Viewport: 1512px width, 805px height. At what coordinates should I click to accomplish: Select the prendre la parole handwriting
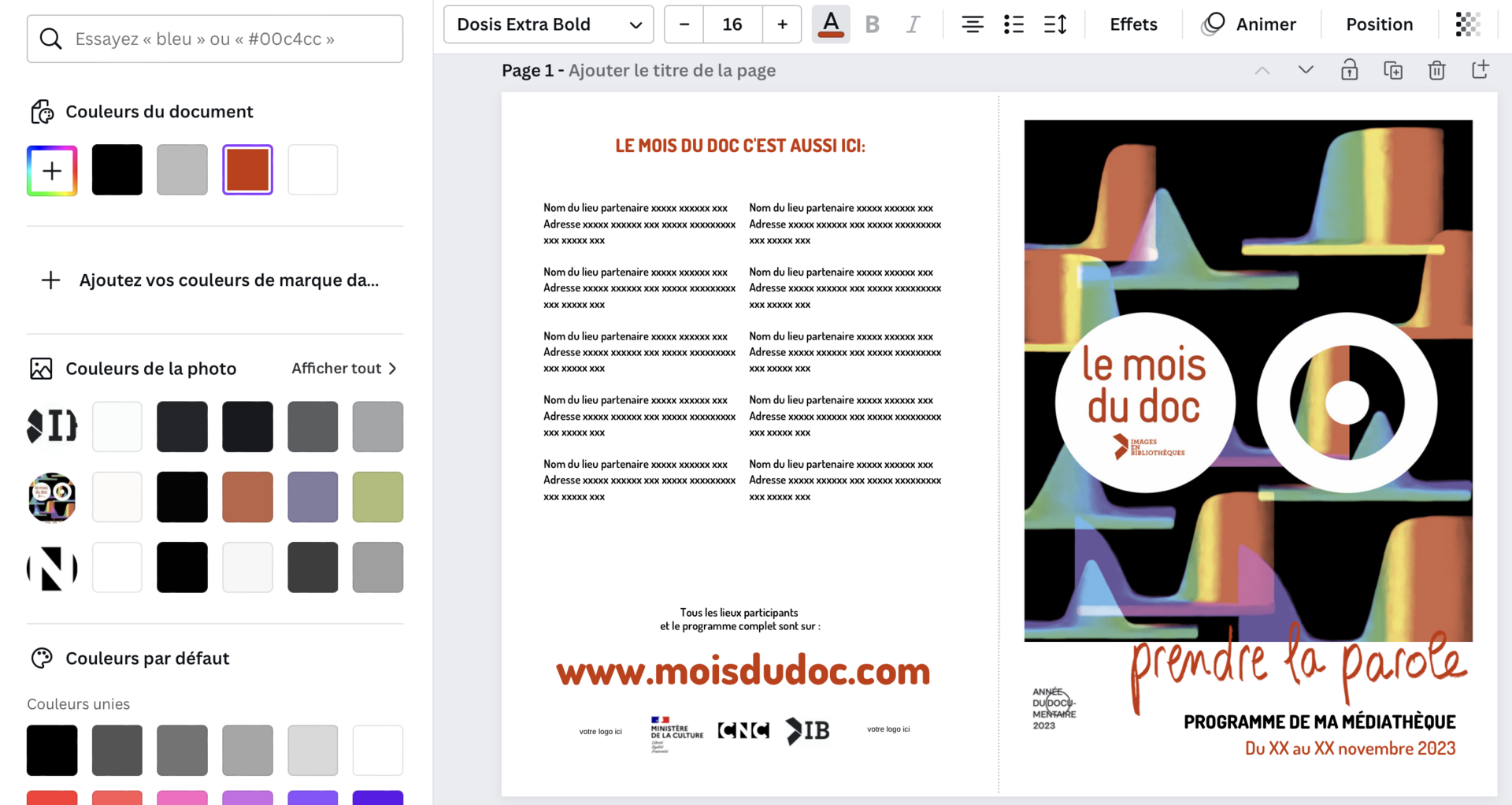click(1298, 668)
